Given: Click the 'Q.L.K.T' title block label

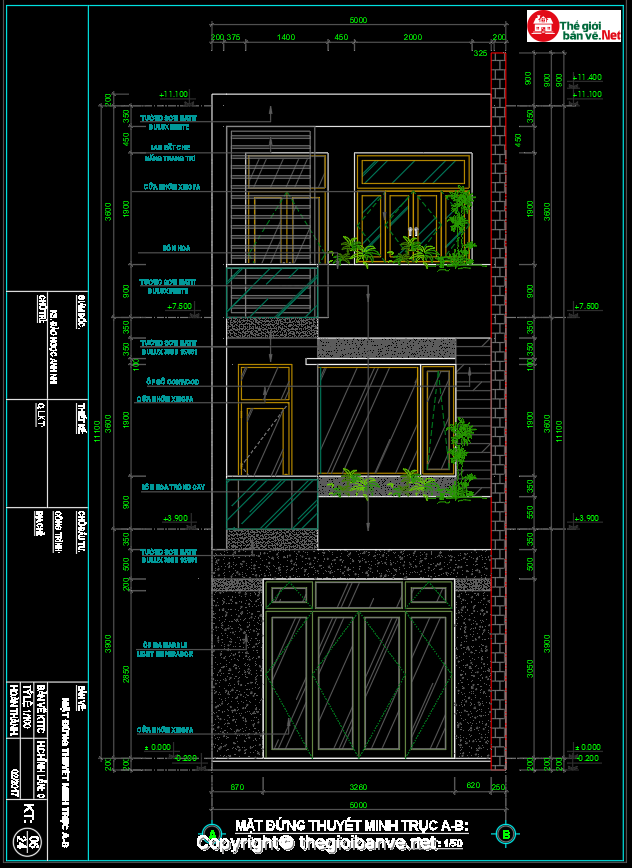Looking at the screenshot, I should coord(41,416).
